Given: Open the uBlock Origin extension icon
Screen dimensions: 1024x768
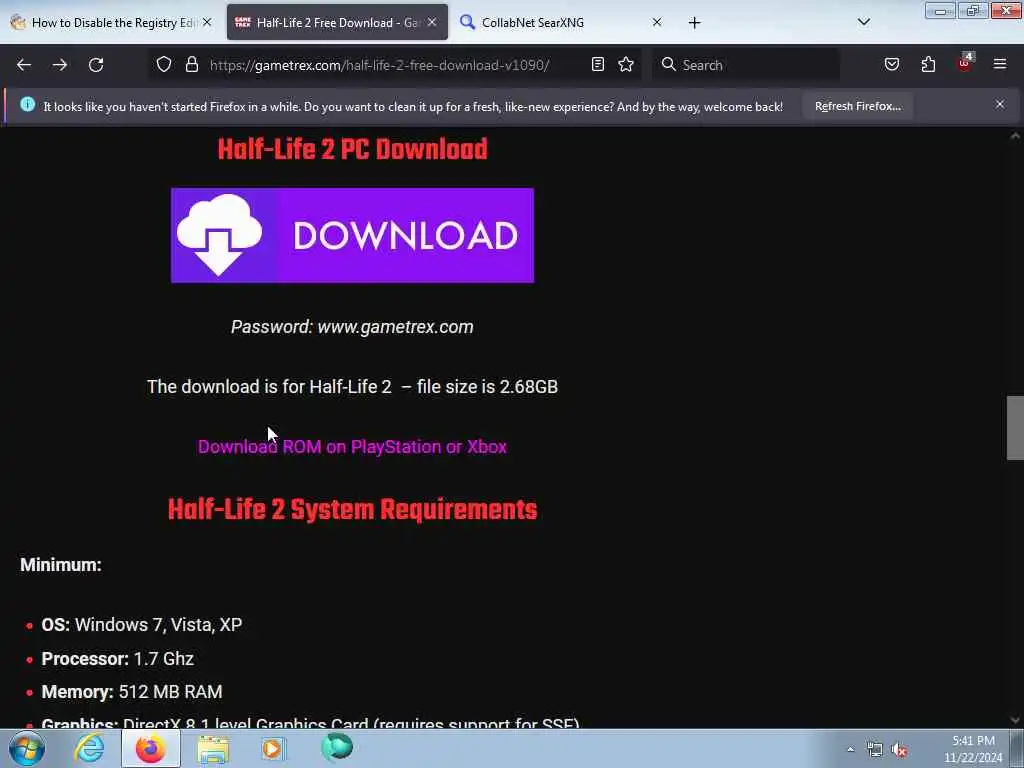Looking at the screenshot, I should [x=965, y=63].
